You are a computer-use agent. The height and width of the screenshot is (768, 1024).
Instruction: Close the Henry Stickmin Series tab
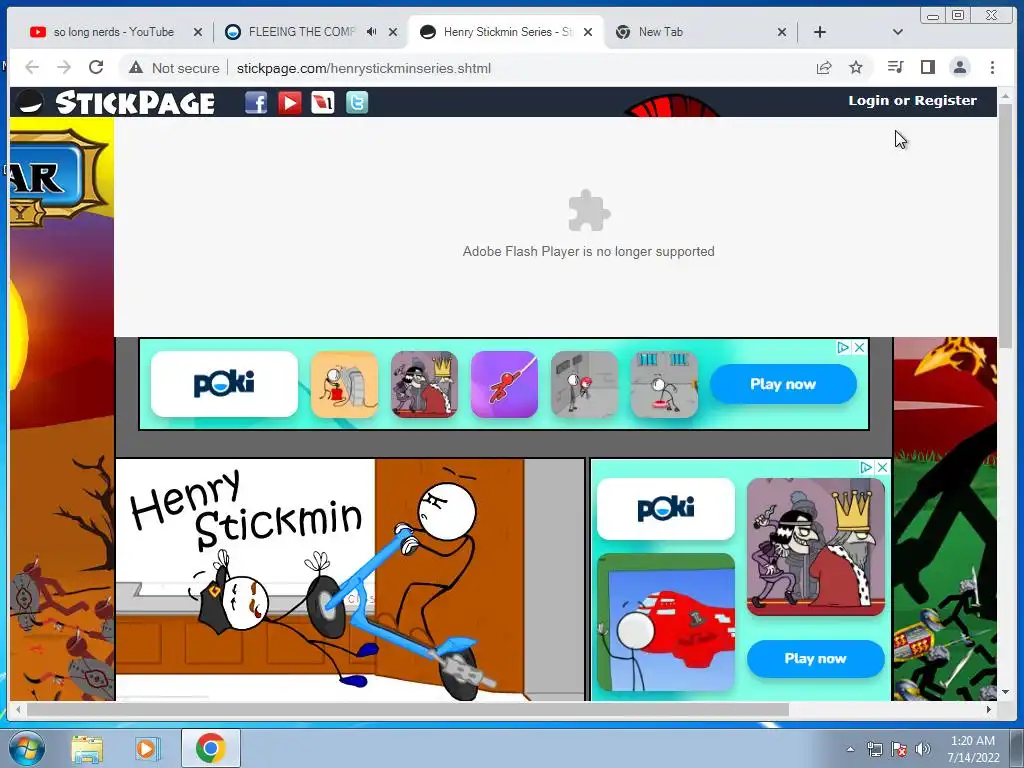pos(588,31)
